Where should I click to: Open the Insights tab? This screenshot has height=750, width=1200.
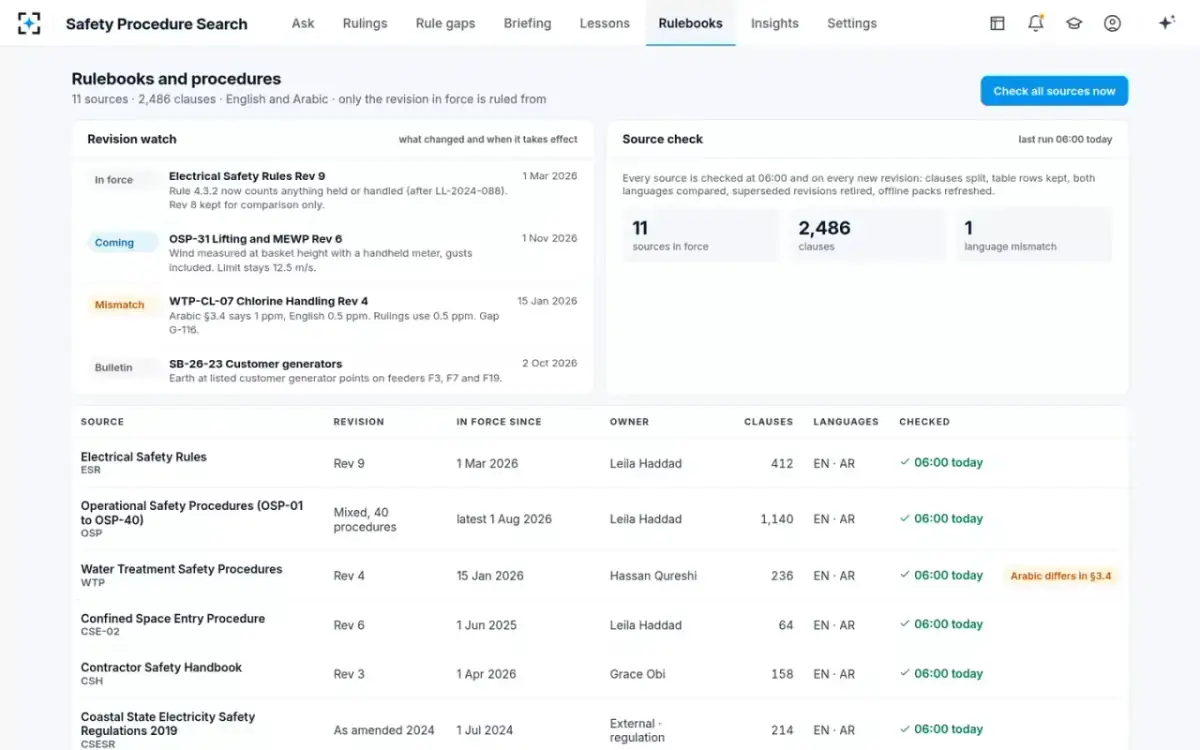(775, 23)
